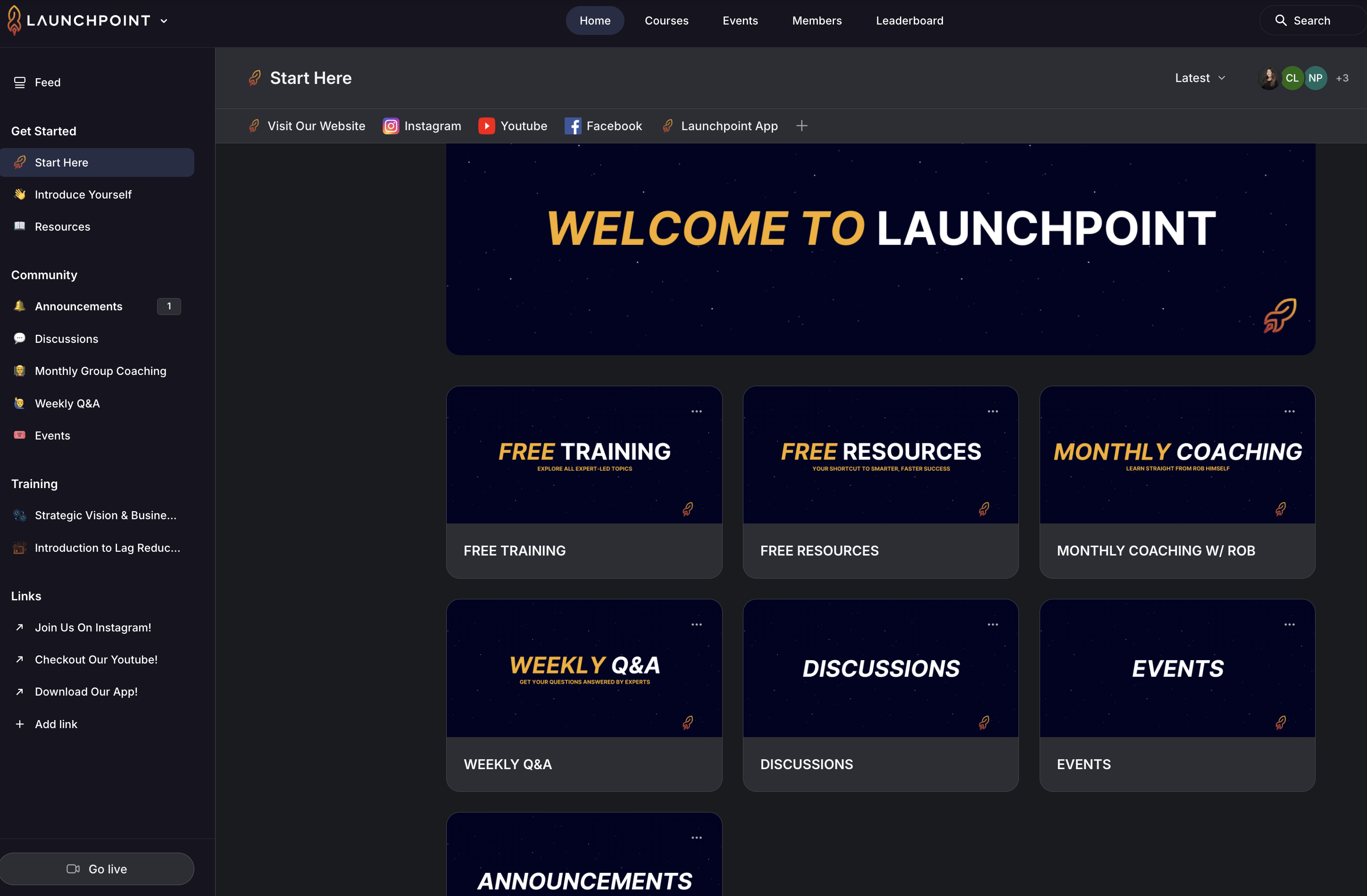
Task: Open options menu on Free Training card
Action: (697, 411)
